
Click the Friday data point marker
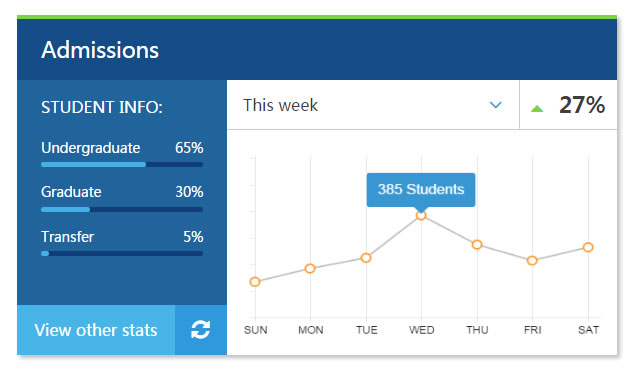click(532, 261)
